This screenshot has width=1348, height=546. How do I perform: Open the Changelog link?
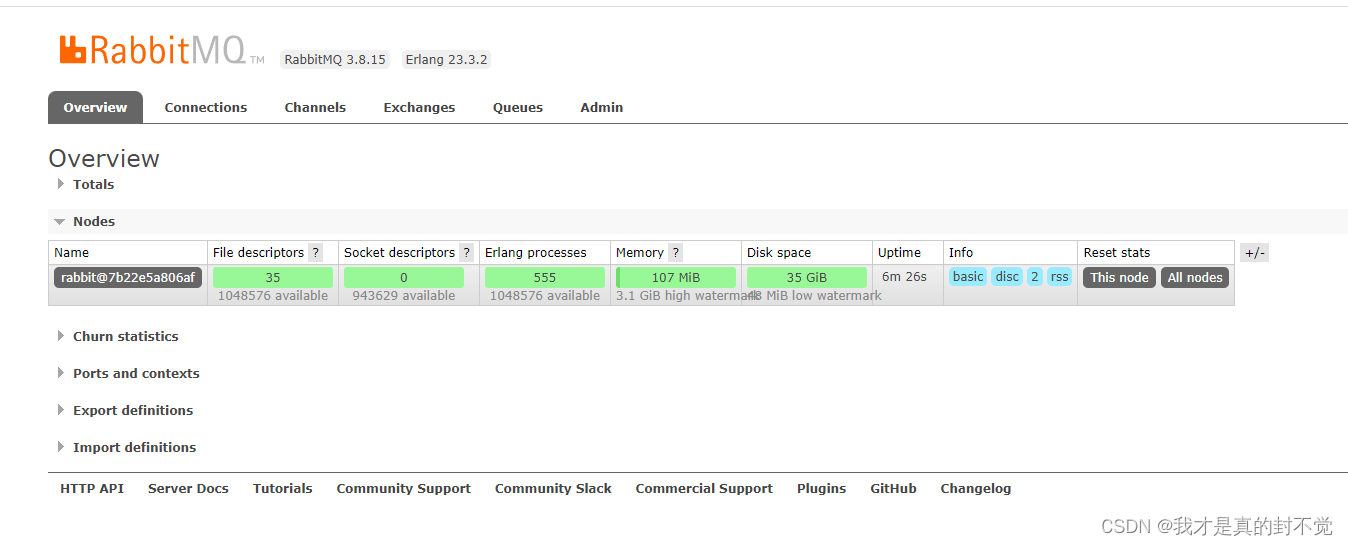click(975, 488)
